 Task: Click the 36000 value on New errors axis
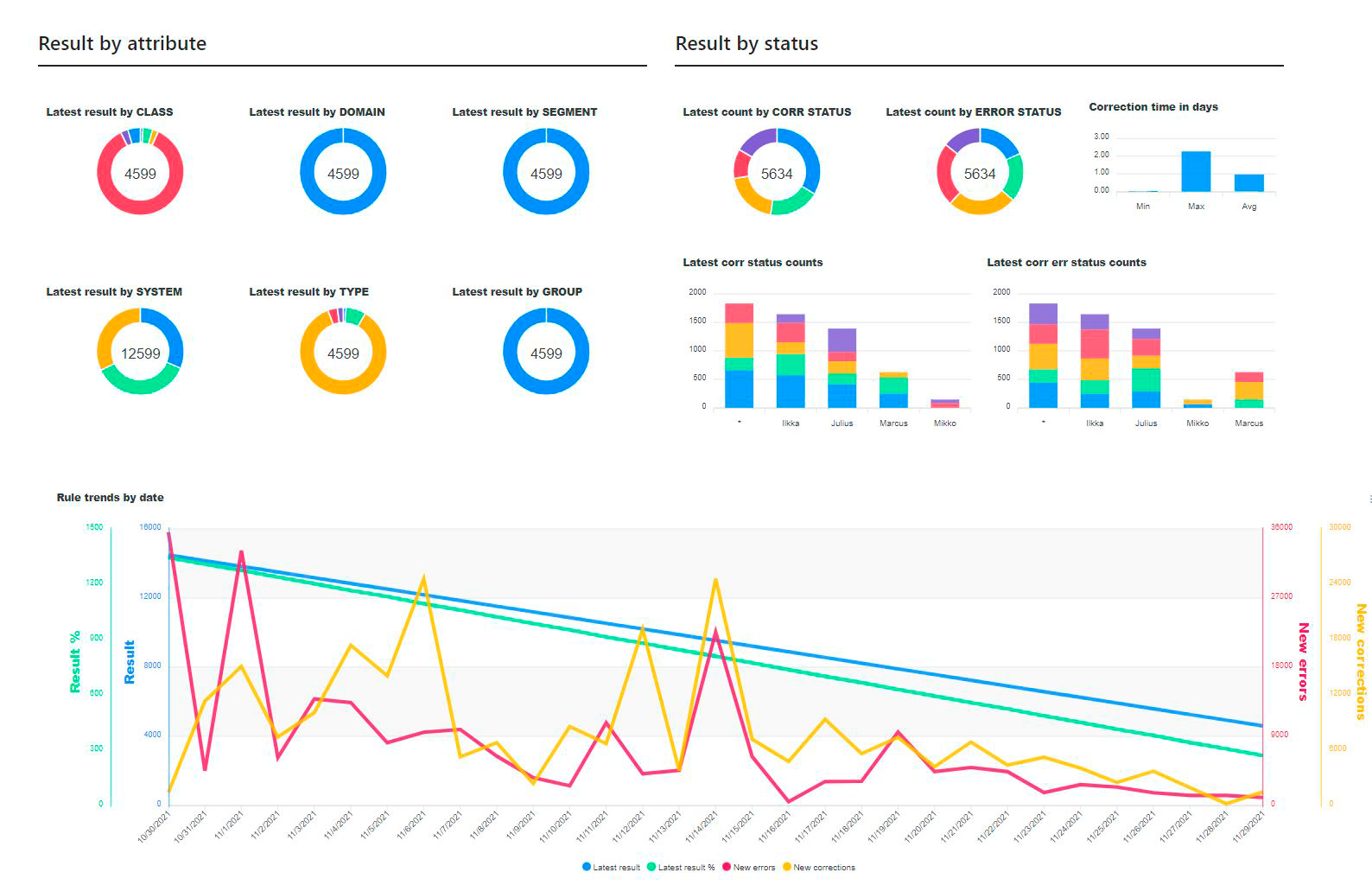coord(1282,527)
